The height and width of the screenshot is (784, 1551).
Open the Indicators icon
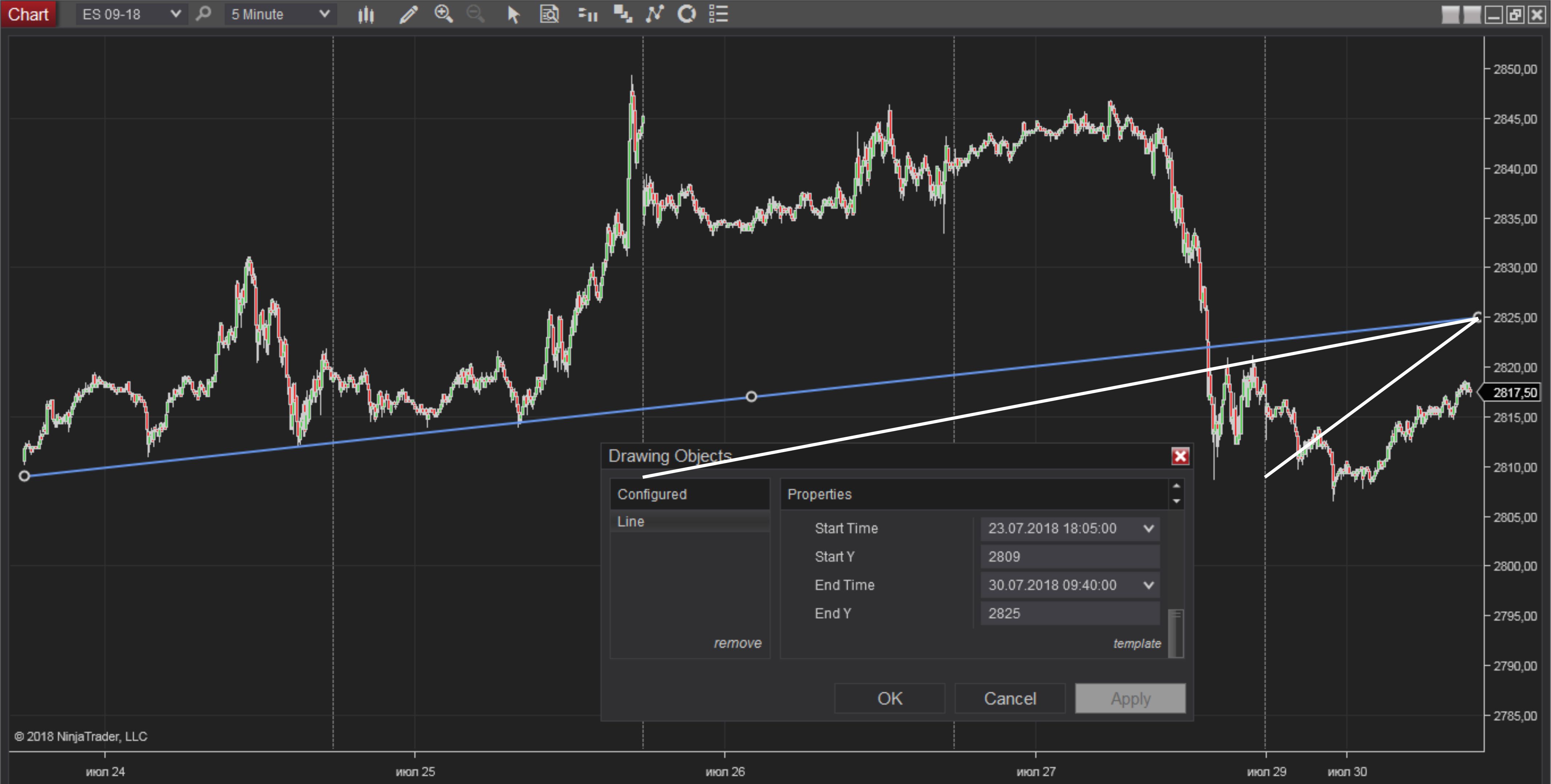654,14
